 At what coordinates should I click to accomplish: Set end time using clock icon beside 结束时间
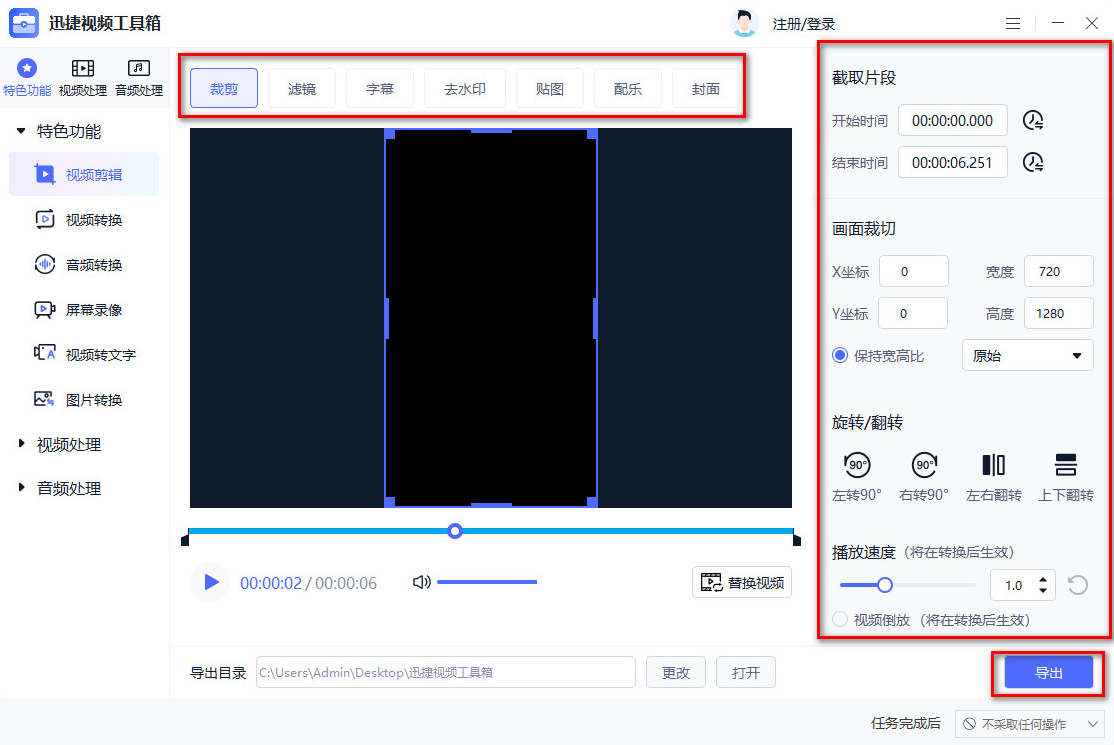coord(1032,163)
